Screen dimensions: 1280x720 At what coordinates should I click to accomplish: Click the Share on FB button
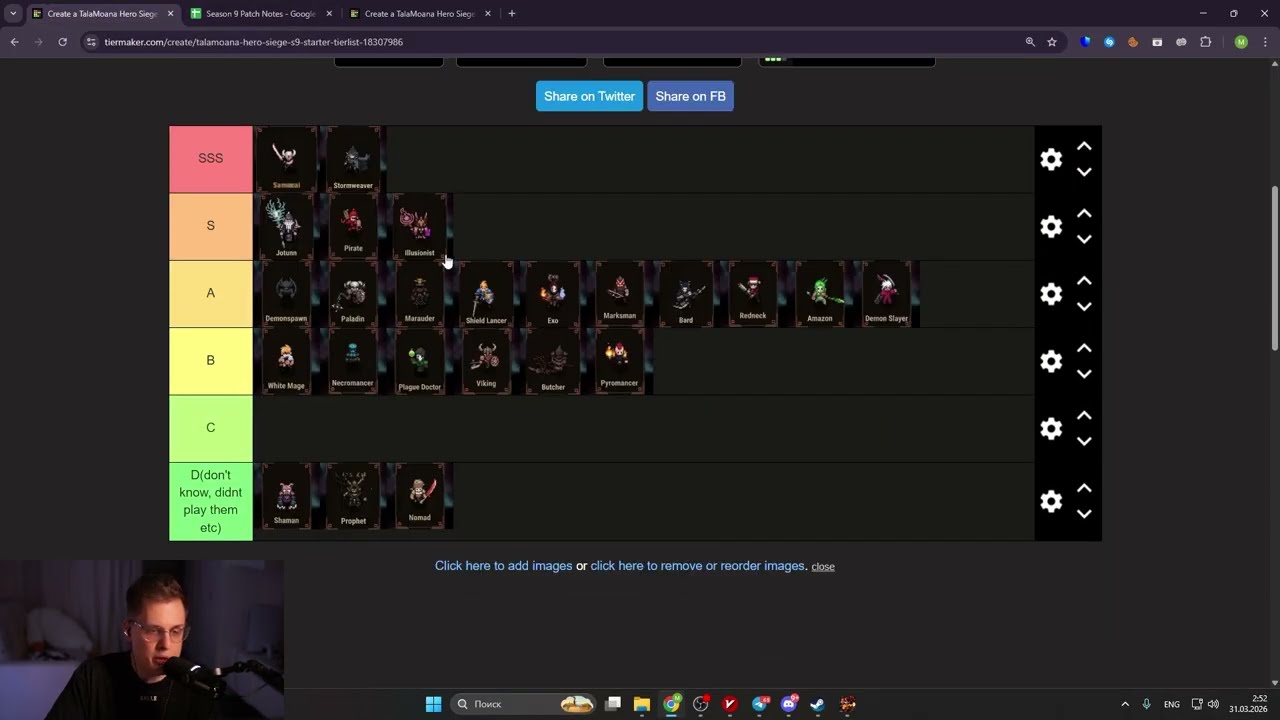690,96
